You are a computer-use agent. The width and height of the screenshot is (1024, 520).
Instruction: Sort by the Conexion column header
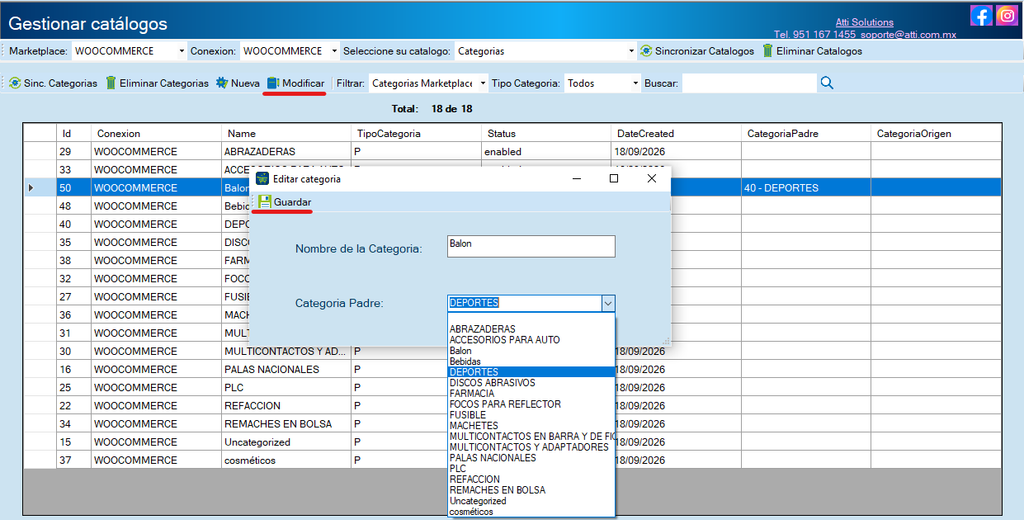tap(156, 133)
